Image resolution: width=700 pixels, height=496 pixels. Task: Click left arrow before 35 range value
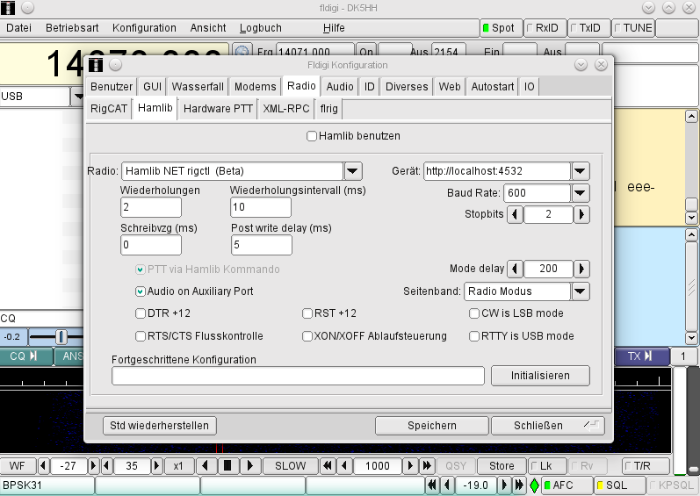tap(107, 466)
